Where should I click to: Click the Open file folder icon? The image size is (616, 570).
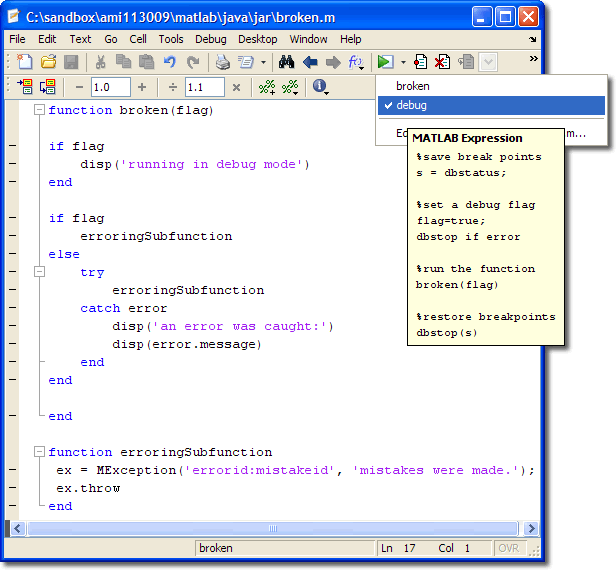(47, 62)
